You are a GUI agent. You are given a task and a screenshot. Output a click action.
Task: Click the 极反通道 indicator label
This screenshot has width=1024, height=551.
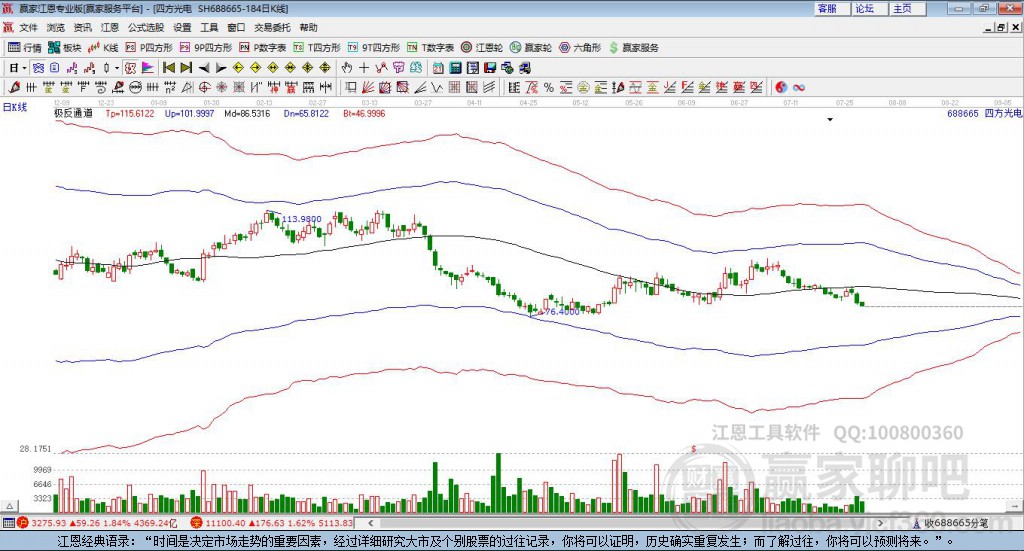point(73,113)
